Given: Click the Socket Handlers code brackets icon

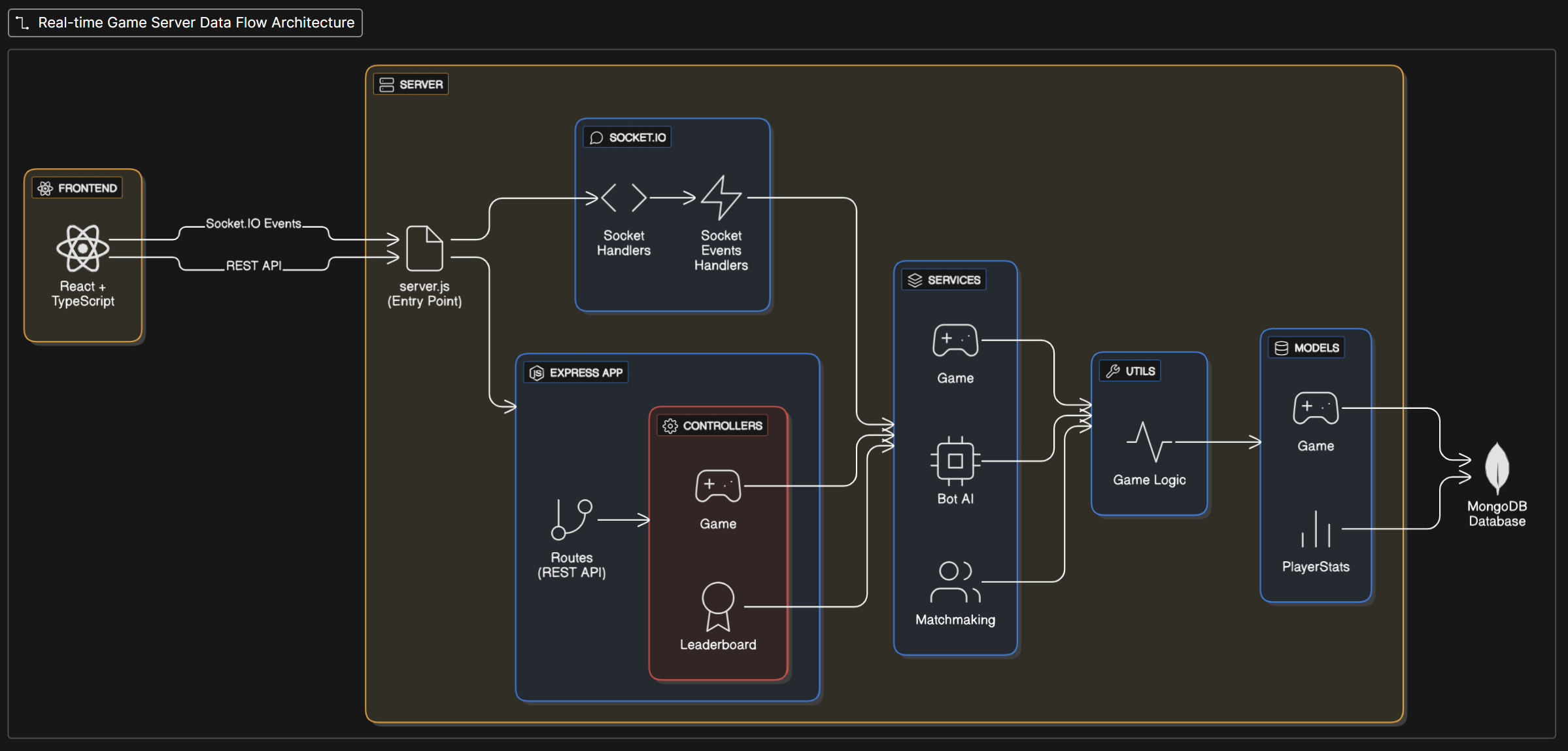Looking at the screenshot, I should click(x=623, y=197).
